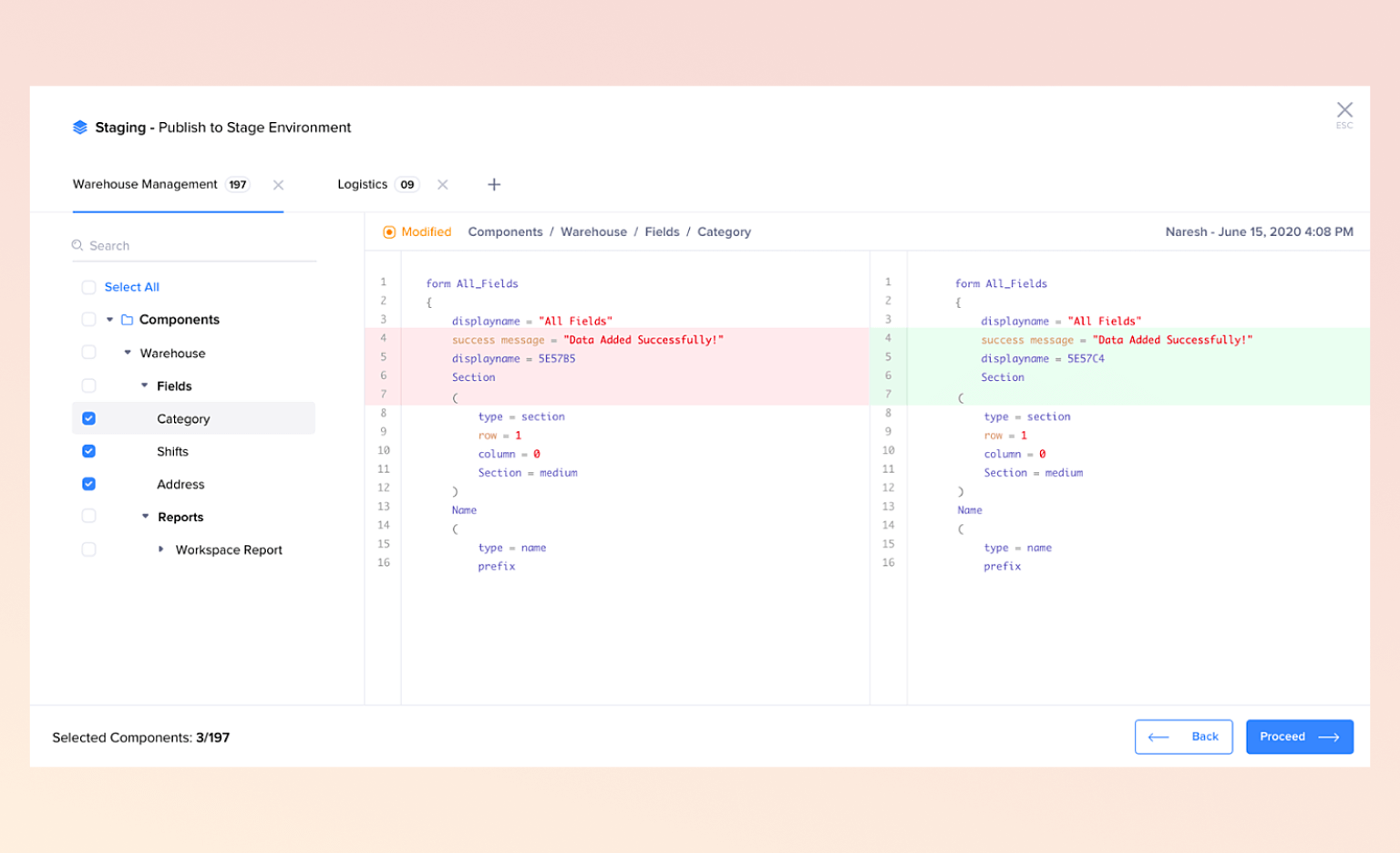The height and width of the screenshot is (853, 1400).
Task: Uncheck the Address checkbox
Action: 88,484
